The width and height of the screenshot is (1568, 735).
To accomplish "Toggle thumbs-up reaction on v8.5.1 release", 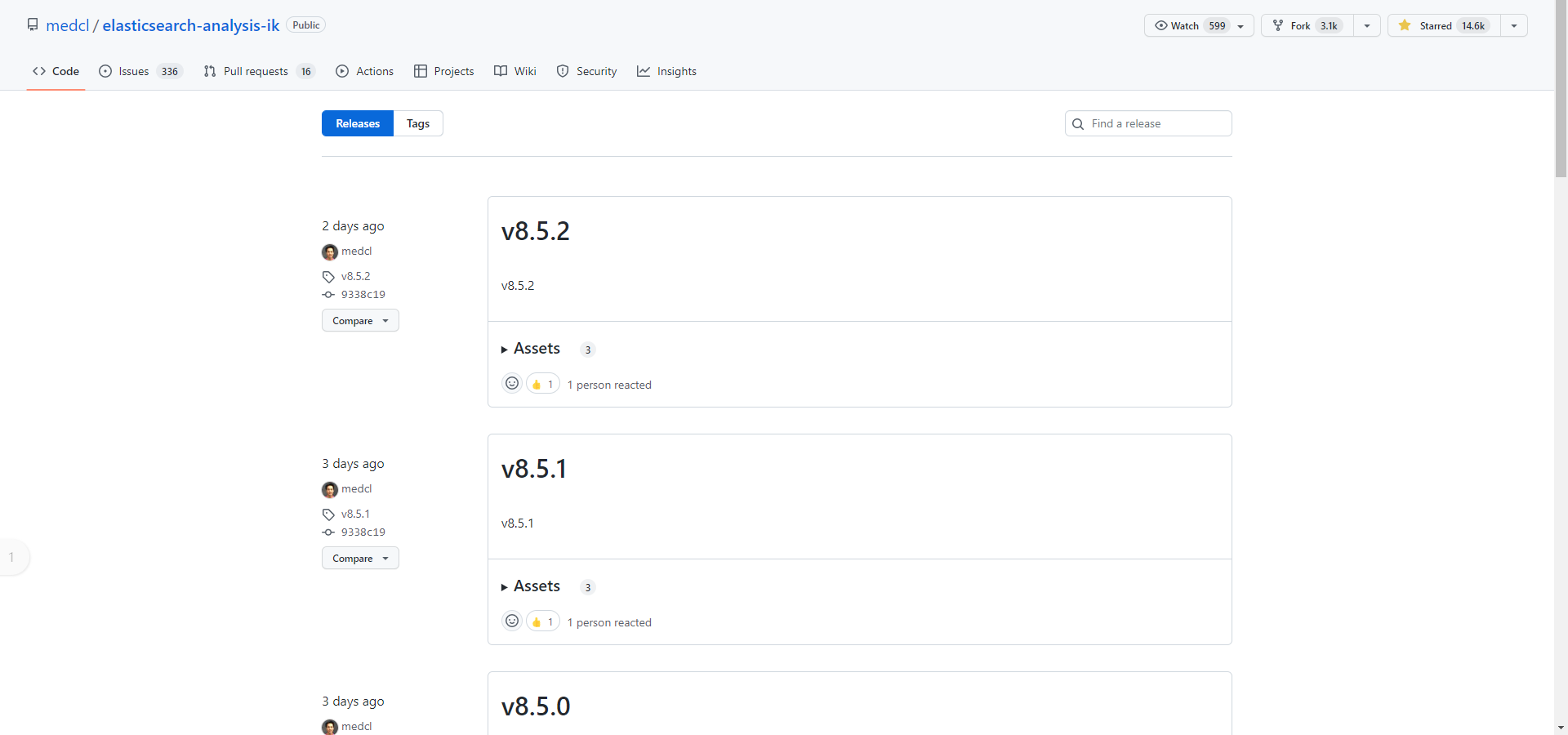I will (x=543, y=622).
